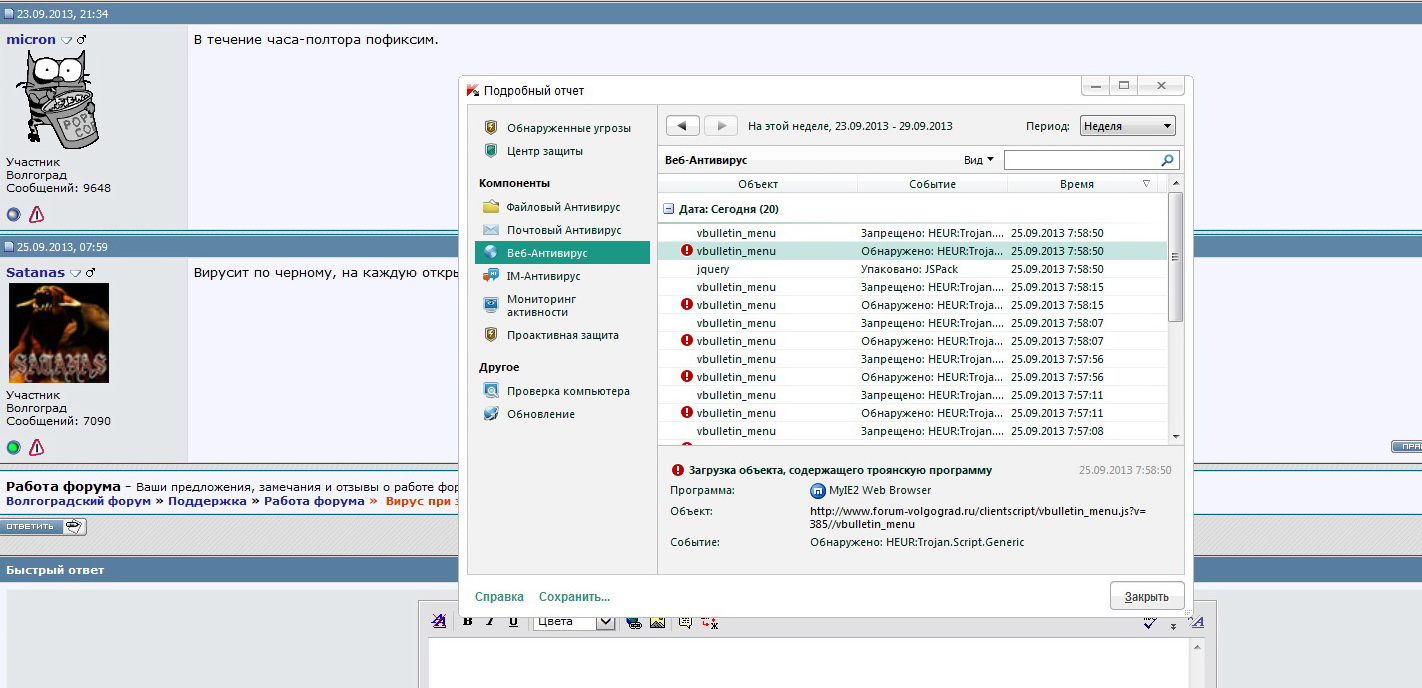Click report warning icon under micron's post
Viewport: 1422px width, 688px height.
[36, 214]
